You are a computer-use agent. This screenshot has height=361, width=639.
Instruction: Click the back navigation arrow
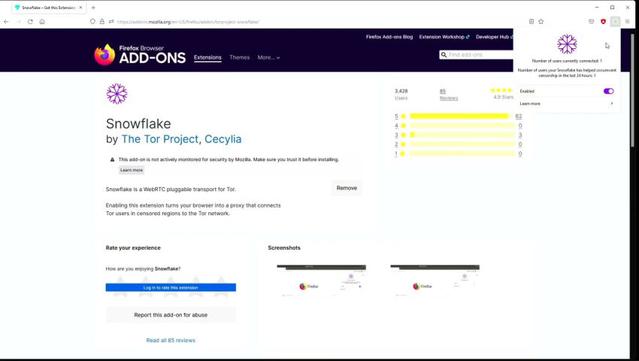(x=6, y=22)
